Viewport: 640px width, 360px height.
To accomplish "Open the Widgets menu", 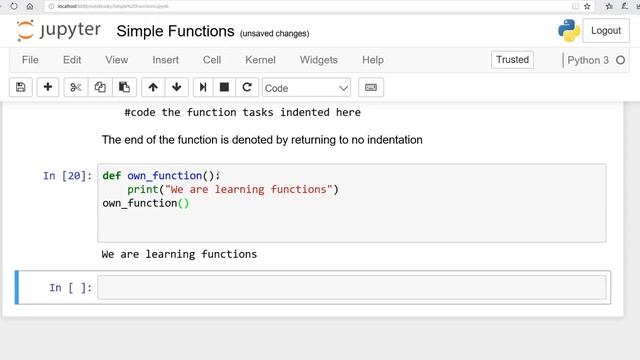I will [x=319, y=60].
